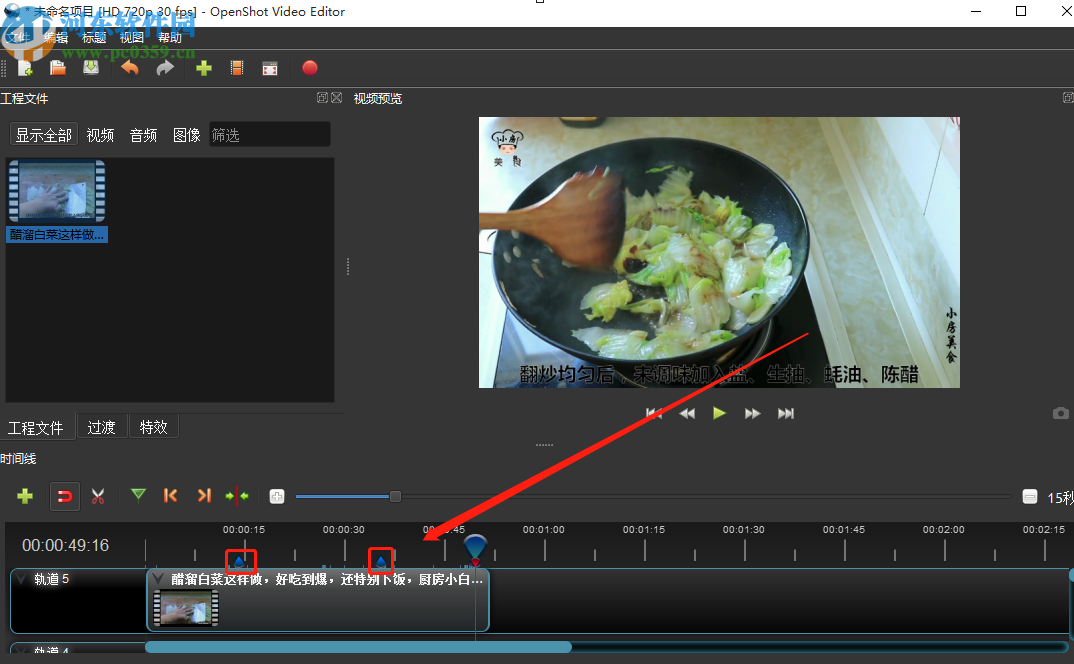This screenshot has width=1074, height=664.
Task: Add marker with green triangle icon
Action: click(138, 495)
